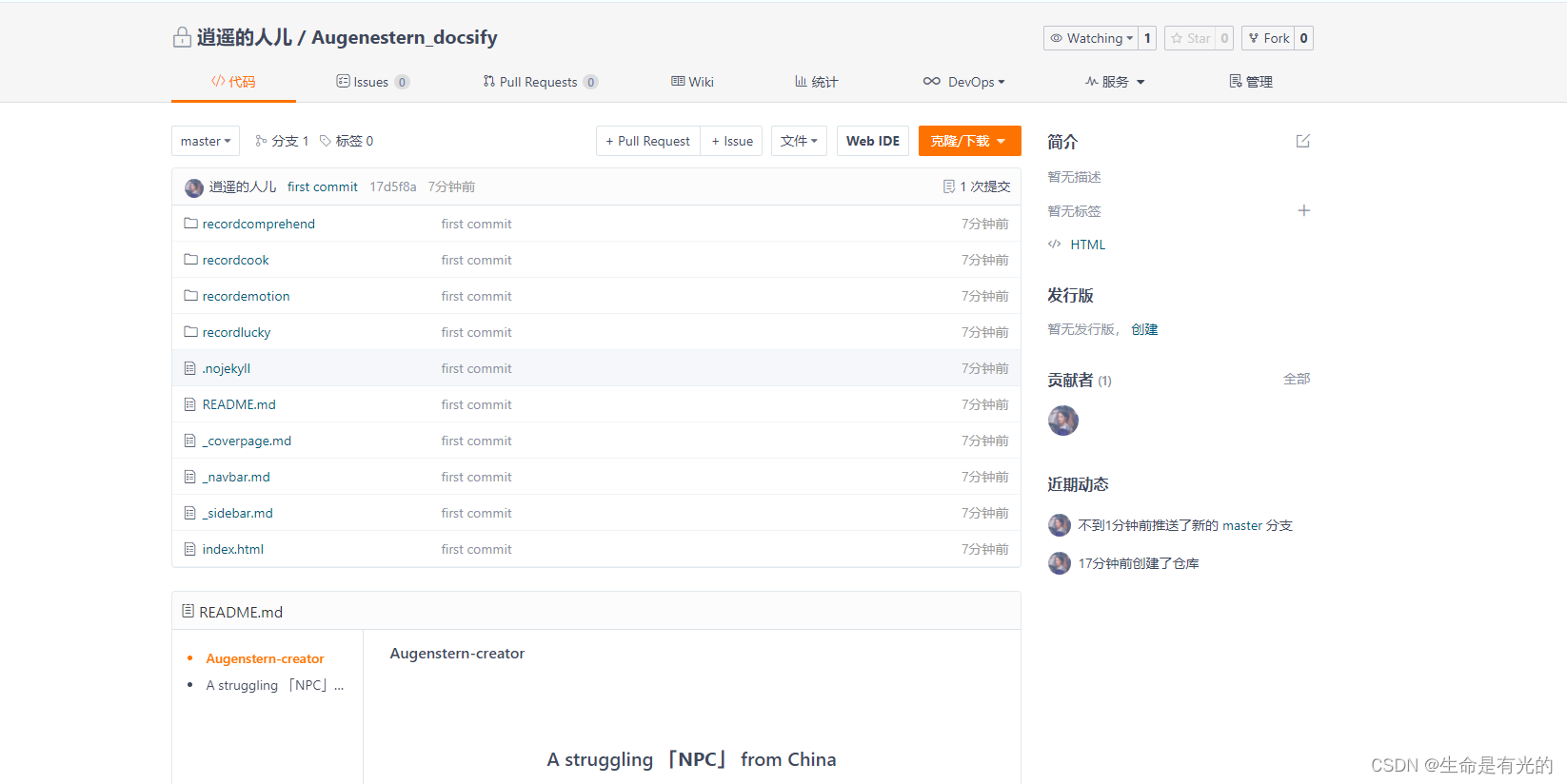Click the .nojekyll file icon
Image resolution: width=1567 pixels, height=784 pixels.
tap(190, 368)
